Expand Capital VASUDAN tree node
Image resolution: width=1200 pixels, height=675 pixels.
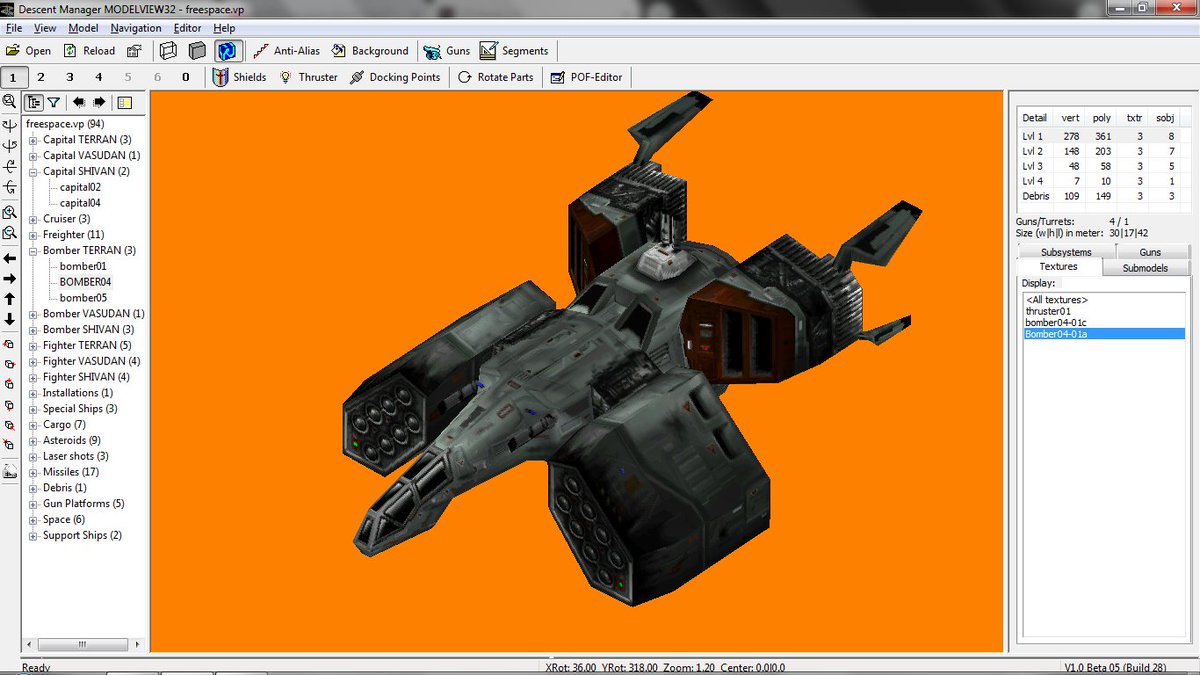[33, 156]
